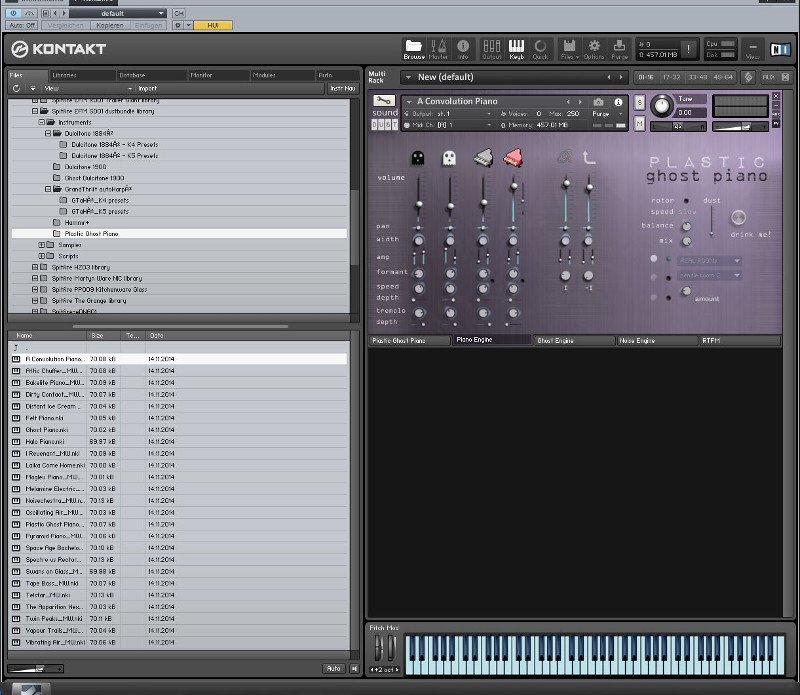
Task: Click the View minimize icon
Action: (753, 49)
